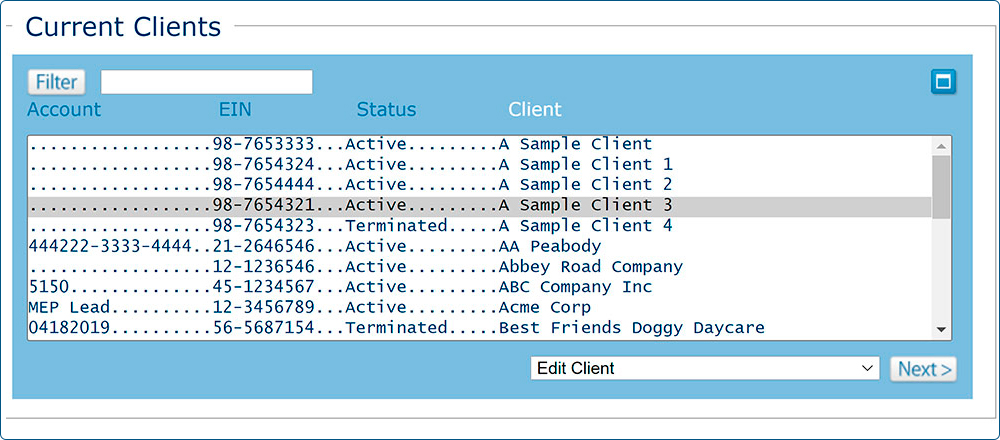Viewport: 1000px width, 440px height.
Task: Click the list scrollbar down arrow
Action: pyautogui.click(x=941, y=330)
